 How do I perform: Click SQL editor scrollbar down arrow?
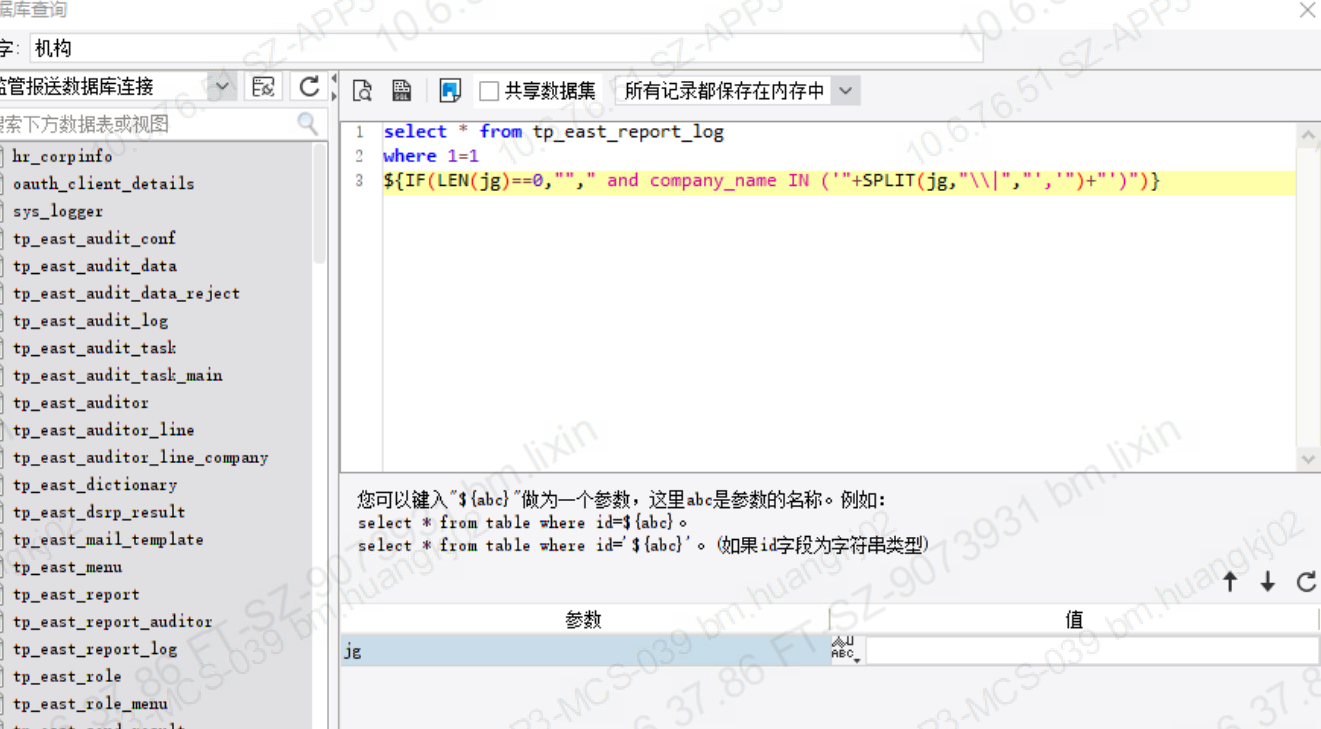click(x=1307, y=459)
